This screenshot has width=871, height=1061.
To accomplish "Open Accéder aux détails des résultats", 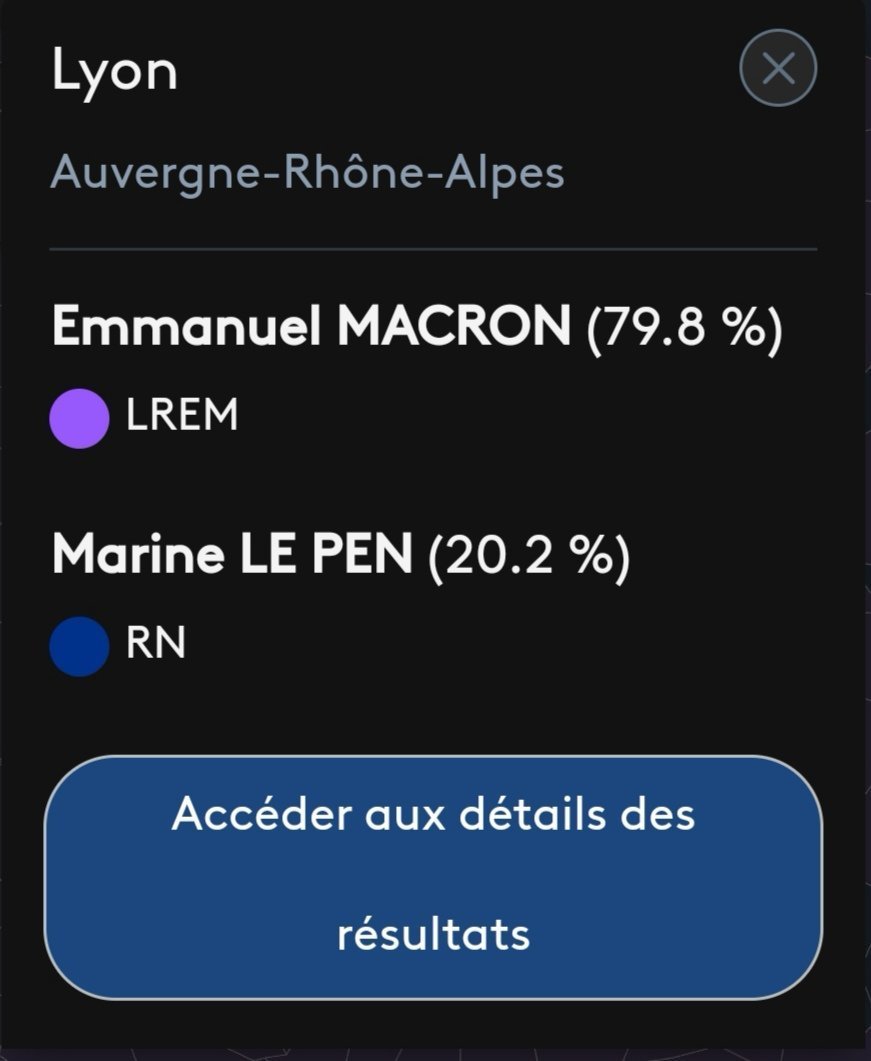I will point(433,877).
